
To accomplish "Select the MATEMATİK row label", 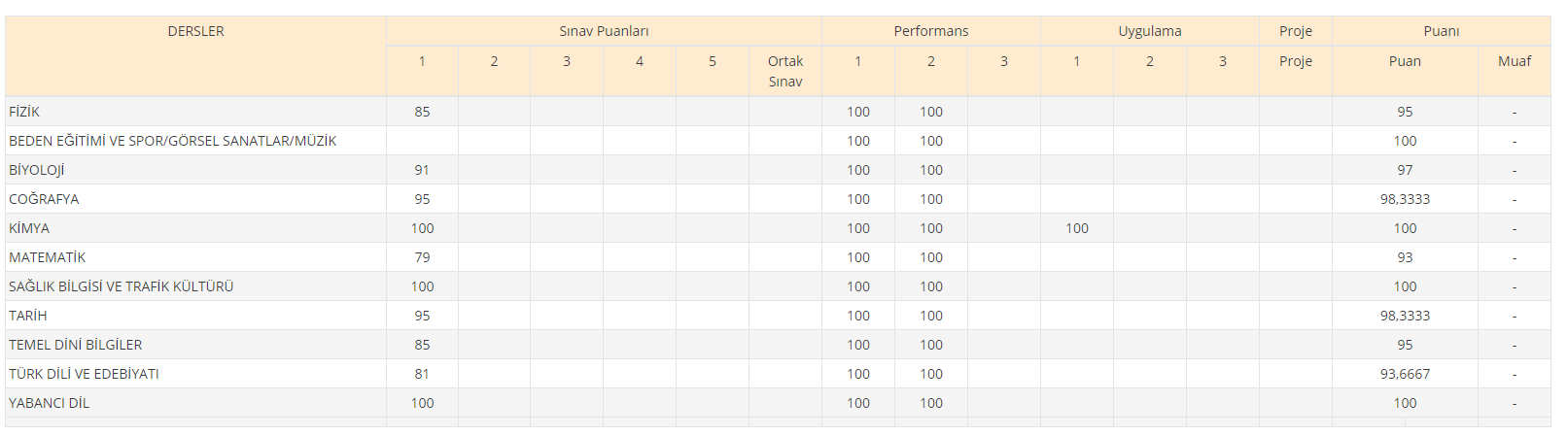I will point(48,257).
